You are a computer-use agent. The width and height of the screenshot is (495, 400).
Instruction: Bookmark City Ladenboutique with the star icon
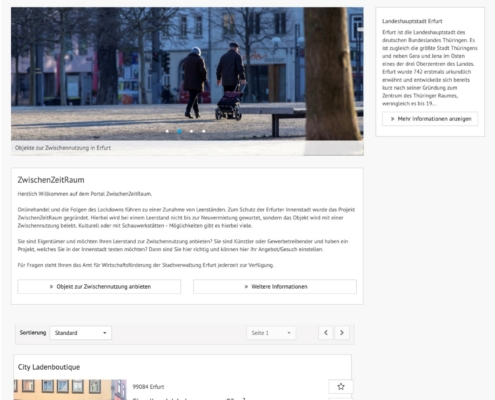pos(341,387)
